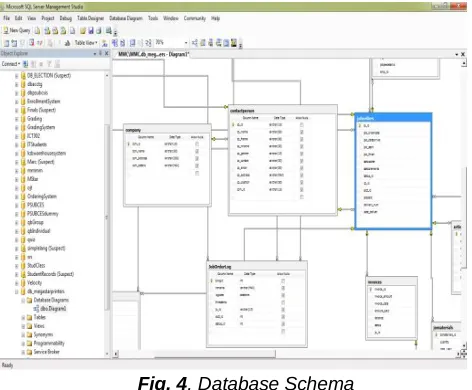This screenshot has height=390, width=472.
Task: Open the zoom percentage combo box
Action: [186, 43]
